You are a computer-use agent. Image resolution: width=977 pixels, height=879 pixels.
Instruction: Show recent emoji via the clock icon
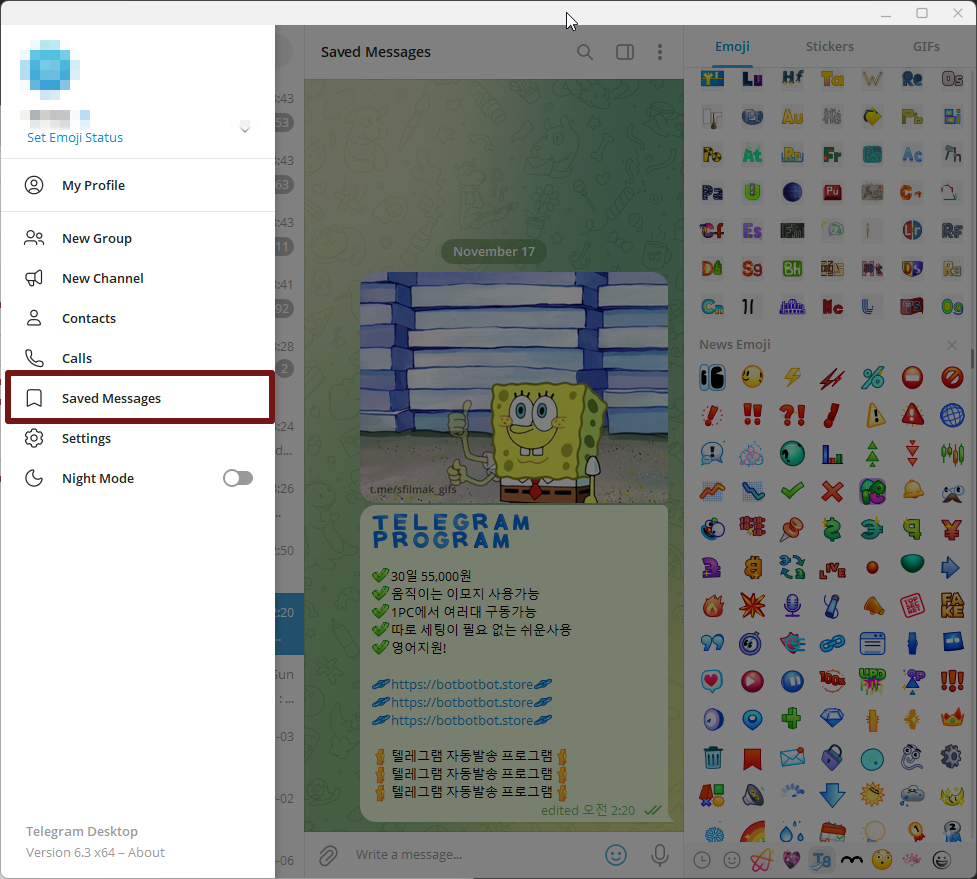click(x=702, y=860)
